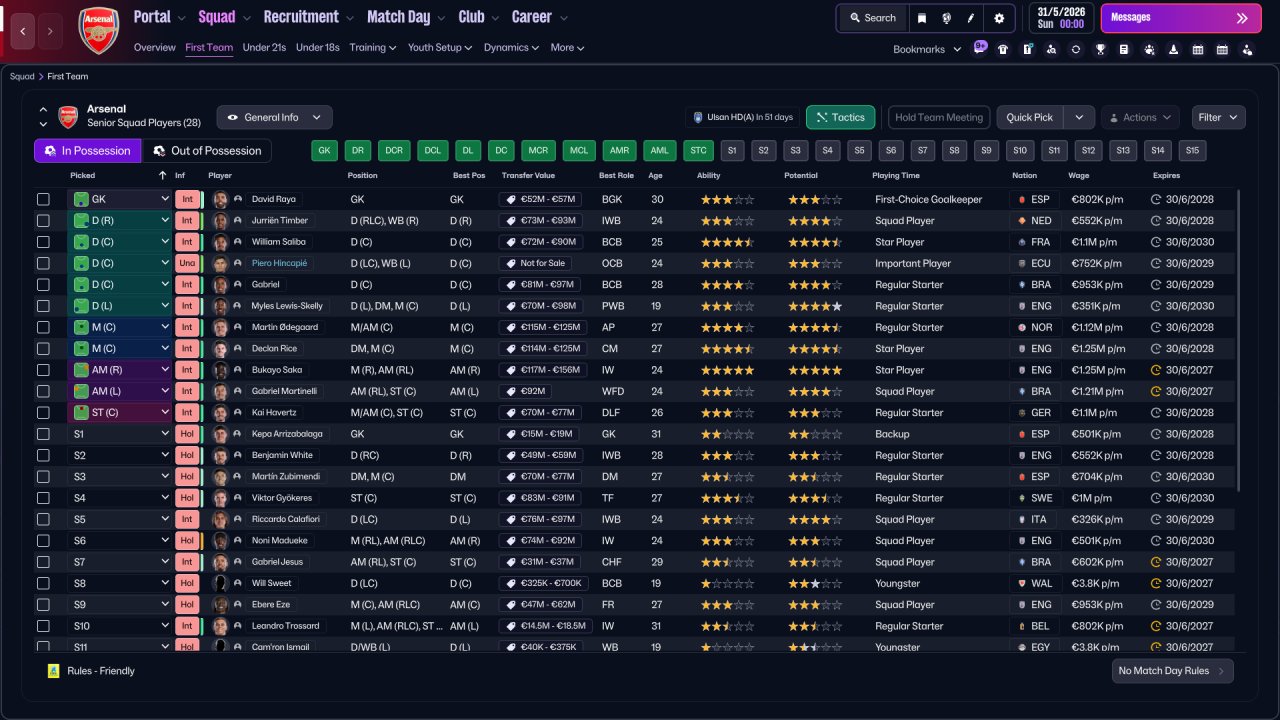Open the Arsenal club crest in the header
This screenshot has width=1280, height=720.
[x=99, y=31]
